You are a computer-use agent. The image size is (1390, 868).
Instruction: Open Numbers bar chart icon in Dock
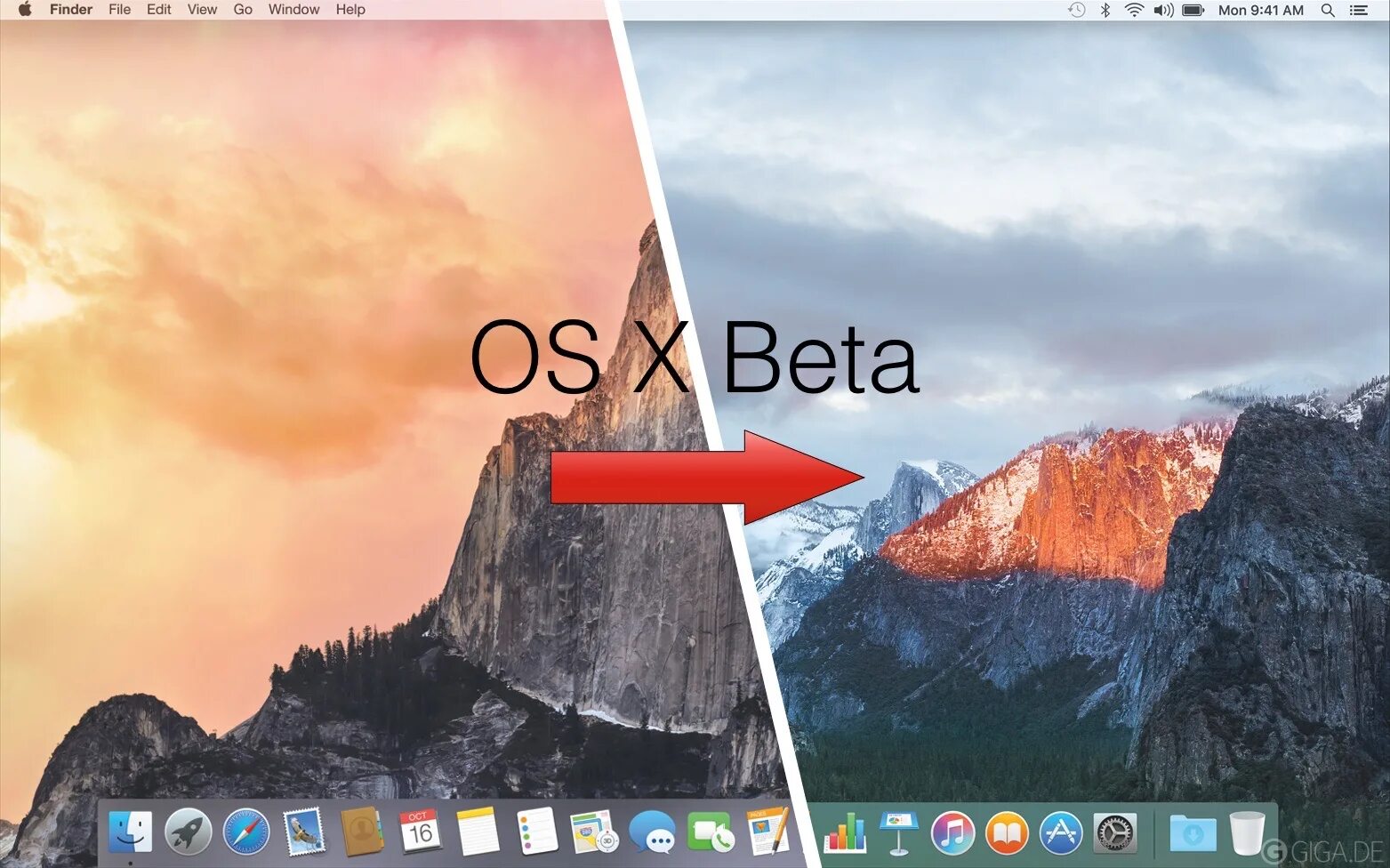click(x=844, y=832)
